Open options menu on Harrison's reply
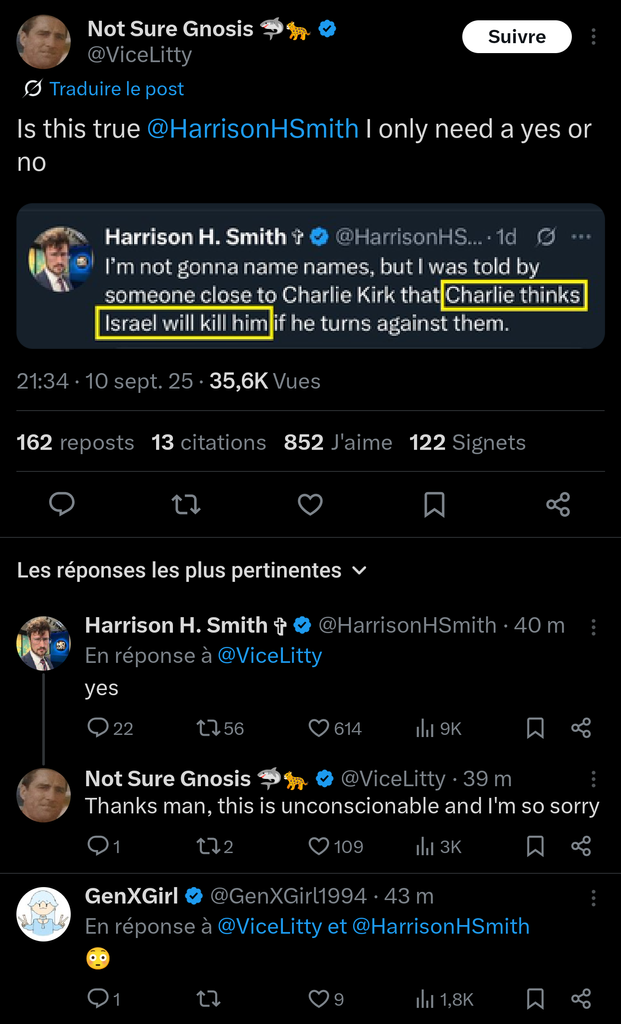 click(594, 626)
